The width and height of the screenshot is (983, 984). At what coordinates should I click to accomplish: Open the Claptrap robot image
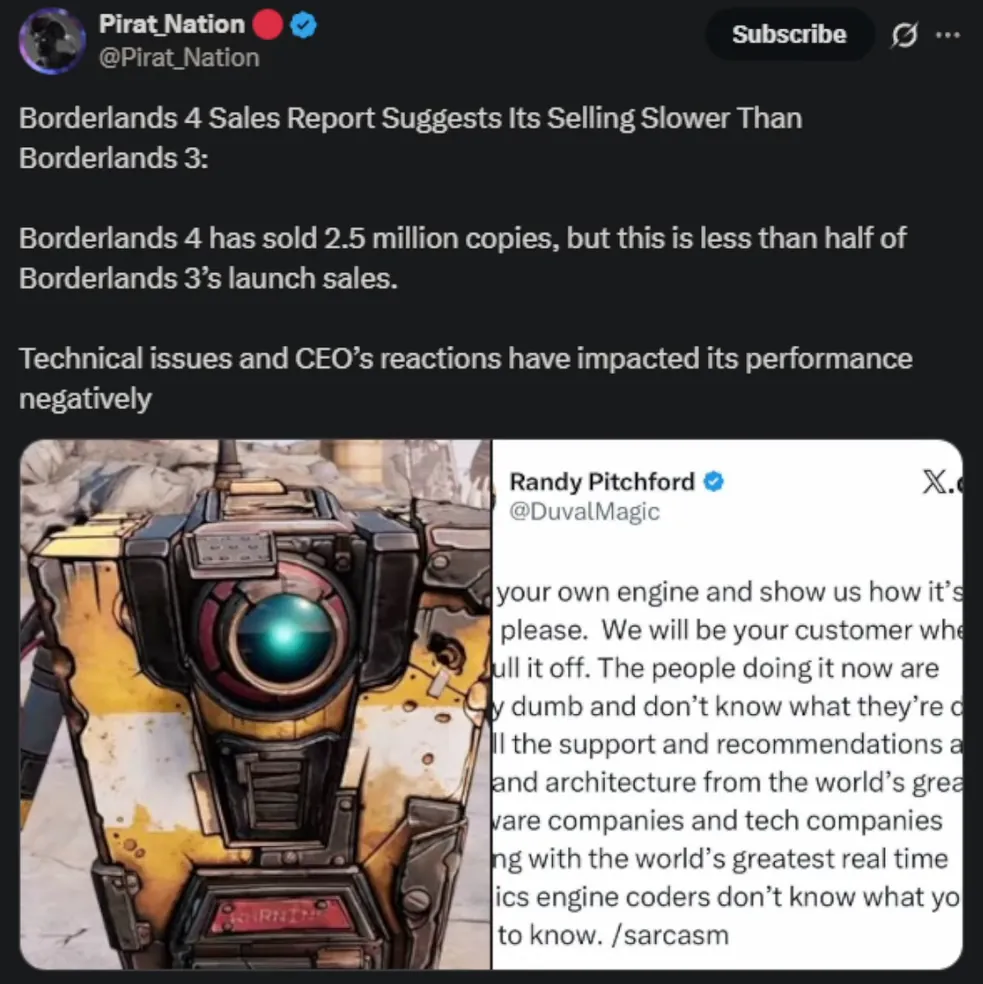(255, 704)
